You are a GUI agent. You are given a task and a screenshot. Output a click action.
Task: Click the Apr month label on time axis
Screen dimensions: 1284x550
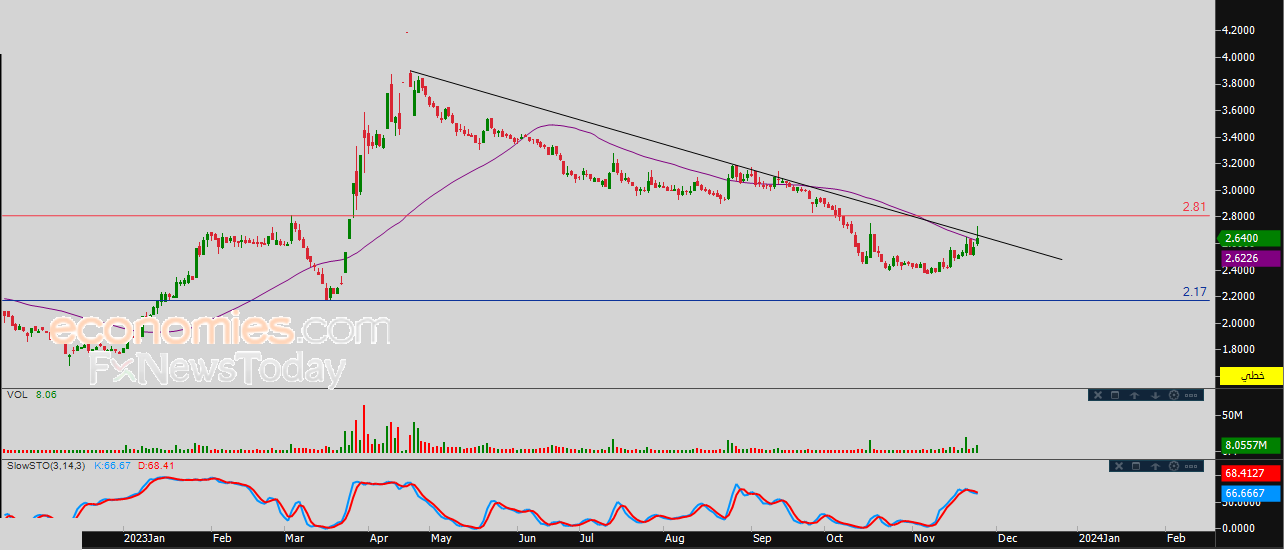pos(380,538)
